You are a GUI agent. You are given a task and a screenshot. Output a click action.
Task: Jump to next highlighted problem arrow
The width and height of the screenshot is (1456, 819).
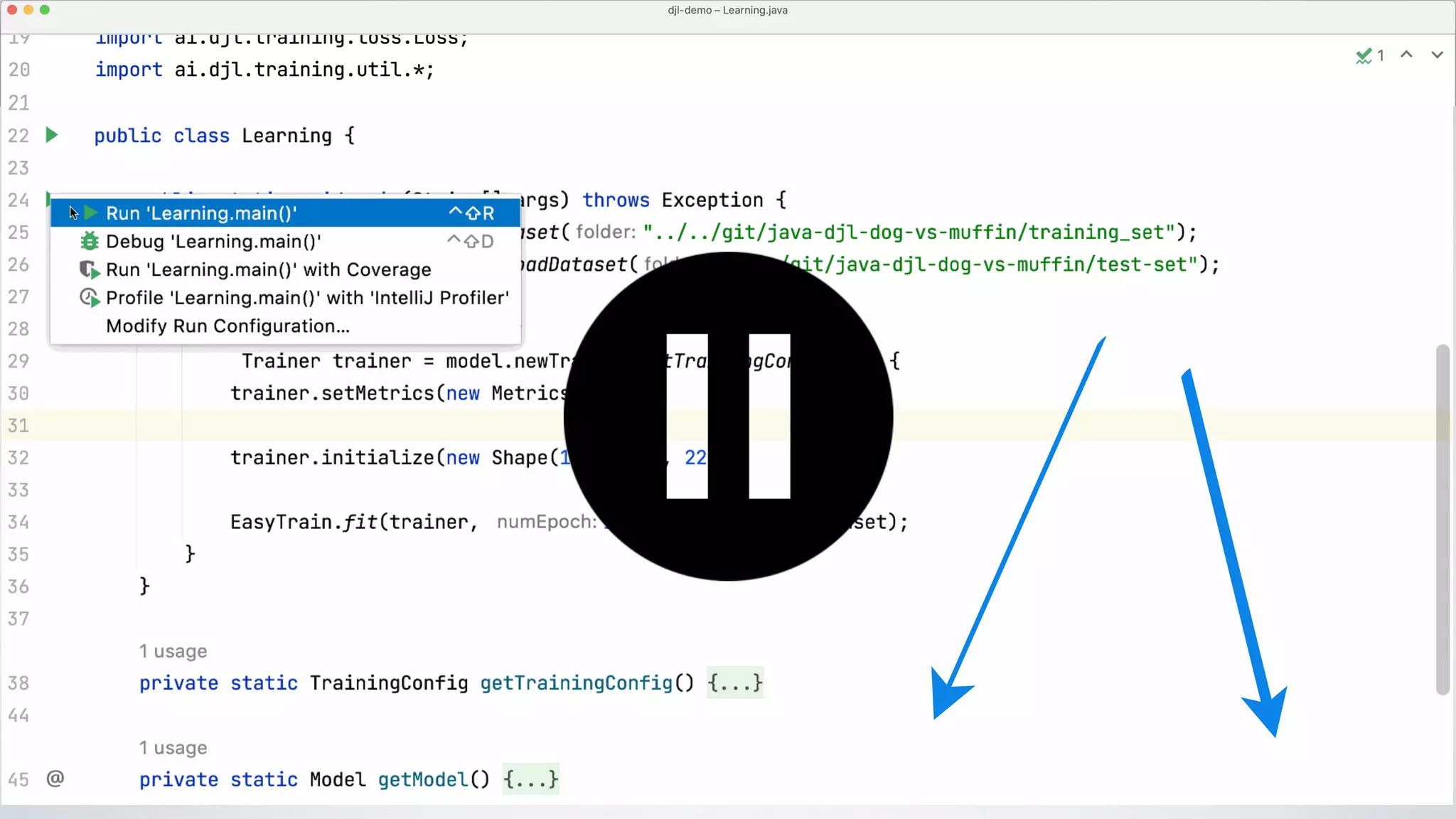coord(1437,55)
